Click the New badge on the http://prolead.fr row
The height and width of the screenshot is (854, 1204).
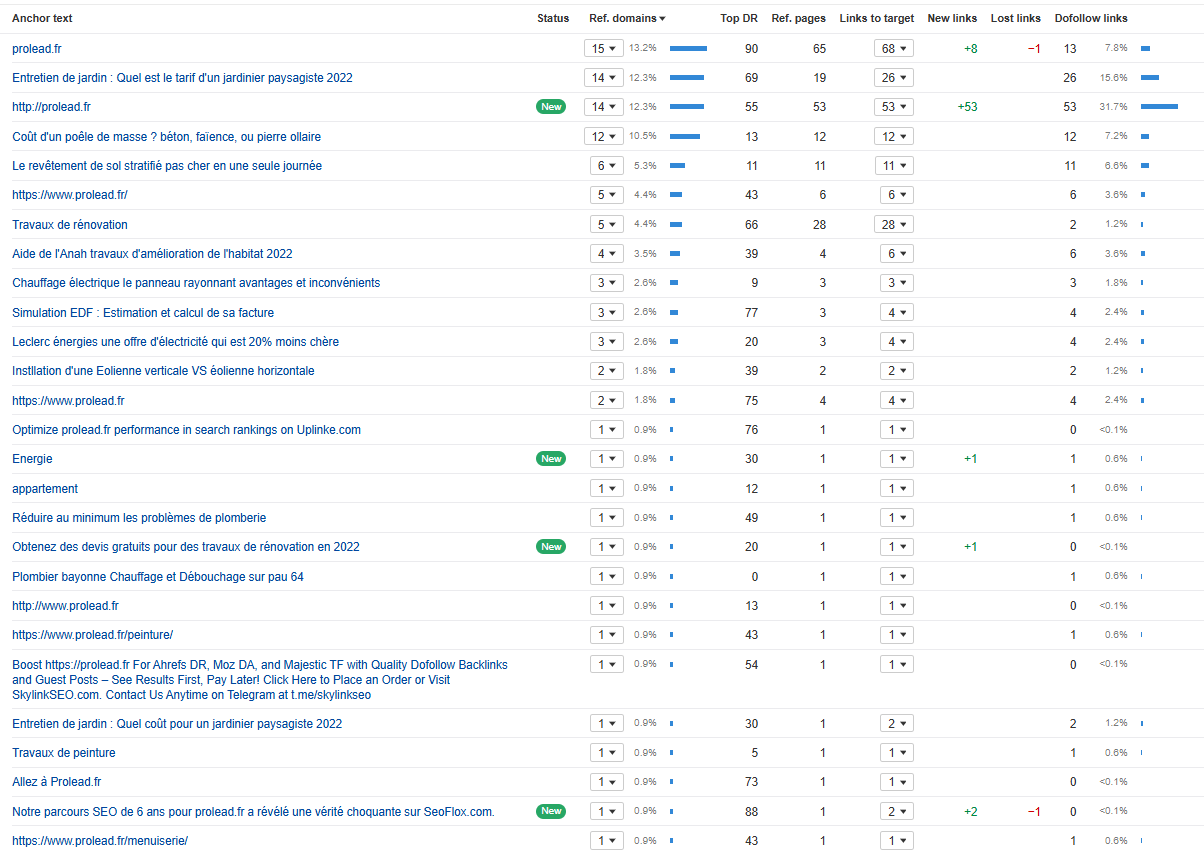[550, 107]
